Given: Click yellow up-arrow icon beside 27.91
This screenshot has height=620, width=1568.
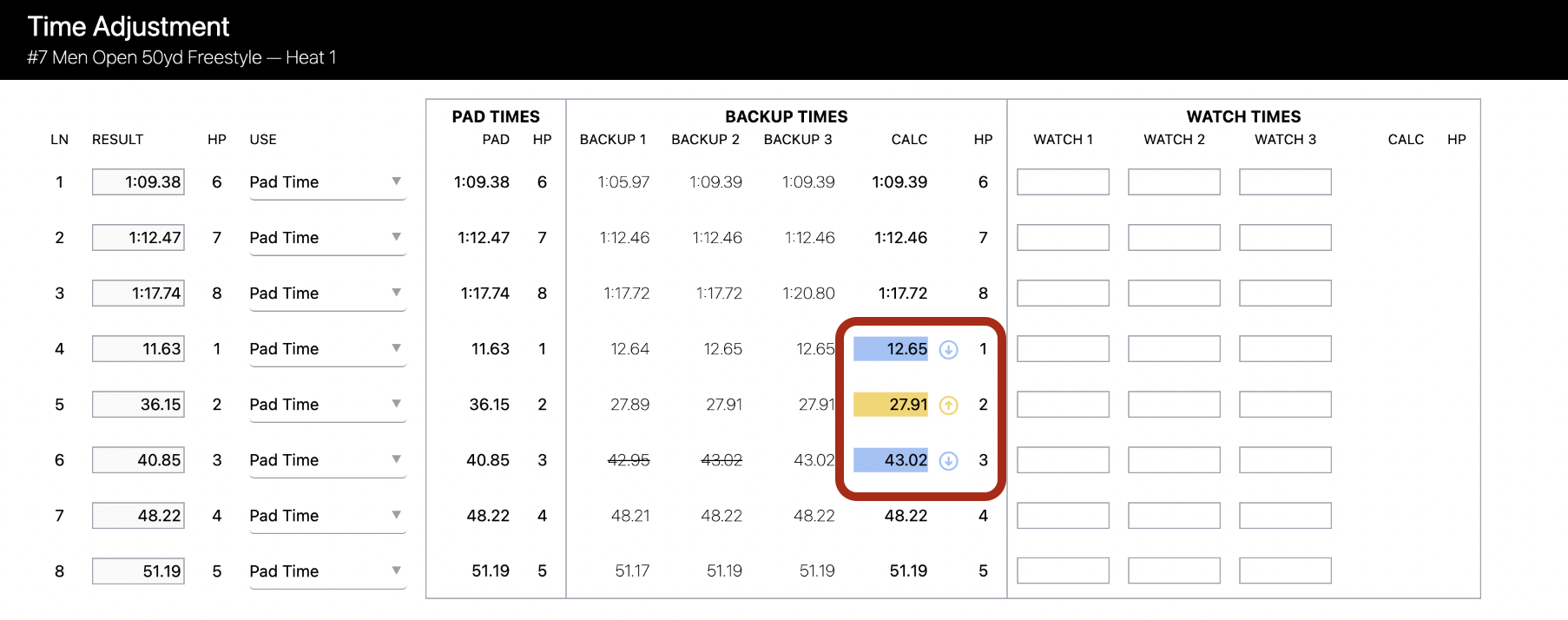Looking at the screenshot, I should (949, 405).
